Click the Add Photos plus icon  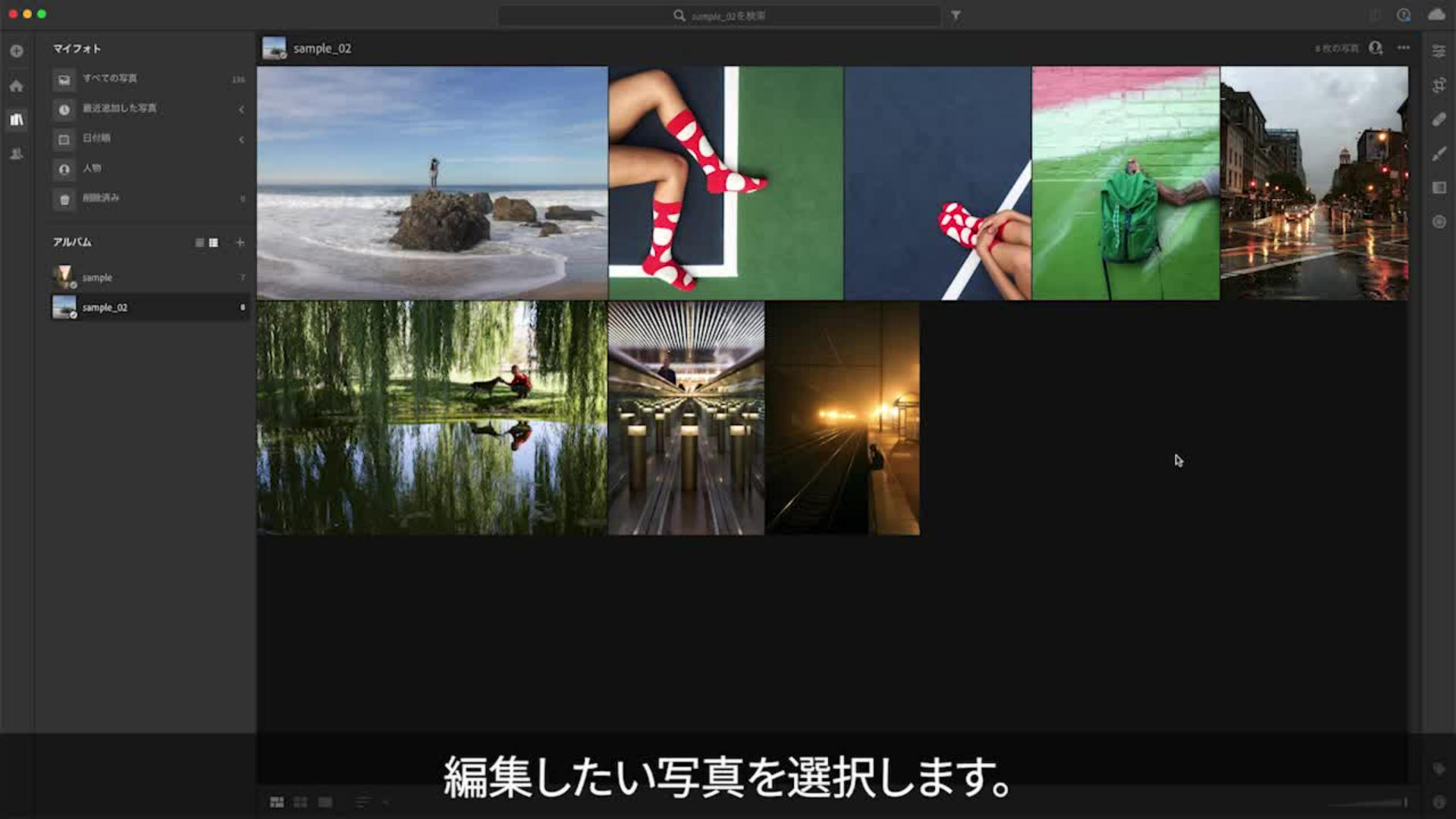pyautogui.click(x=17, y=51)
